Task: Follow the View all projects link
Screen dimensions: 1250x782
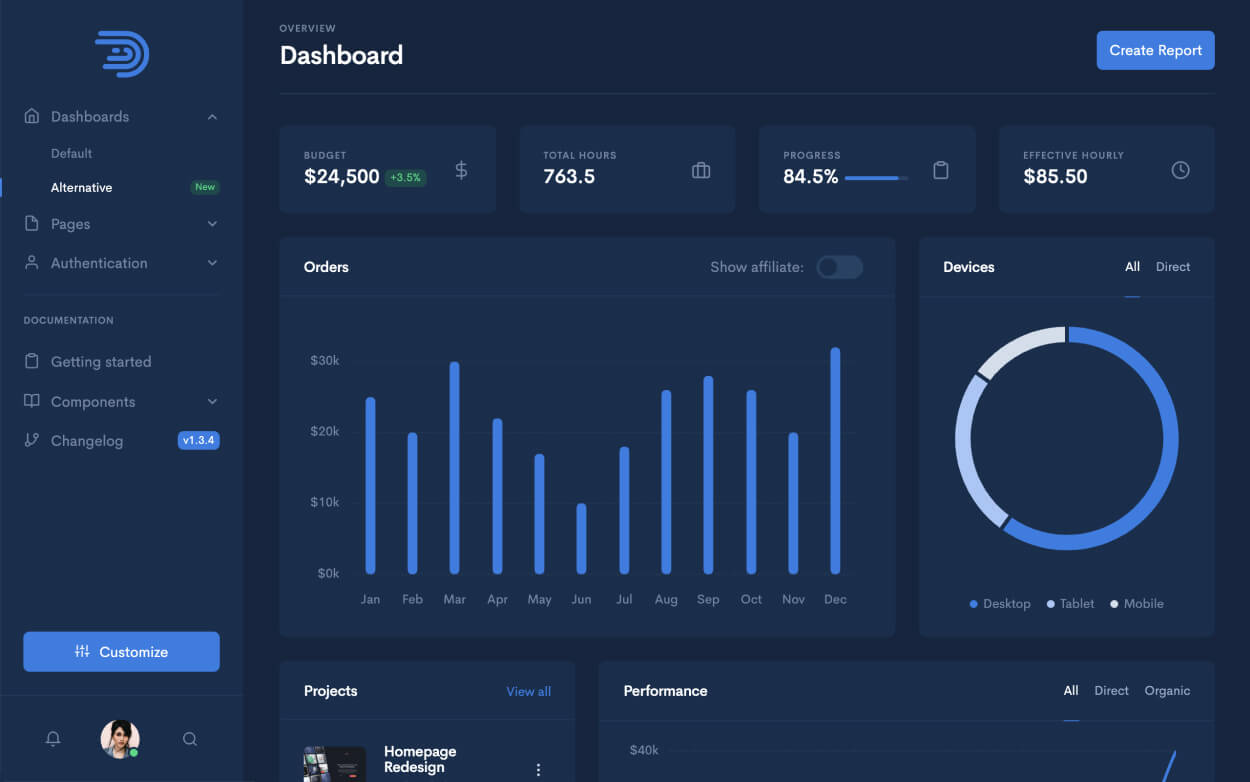Action: [x=528, y=691]
